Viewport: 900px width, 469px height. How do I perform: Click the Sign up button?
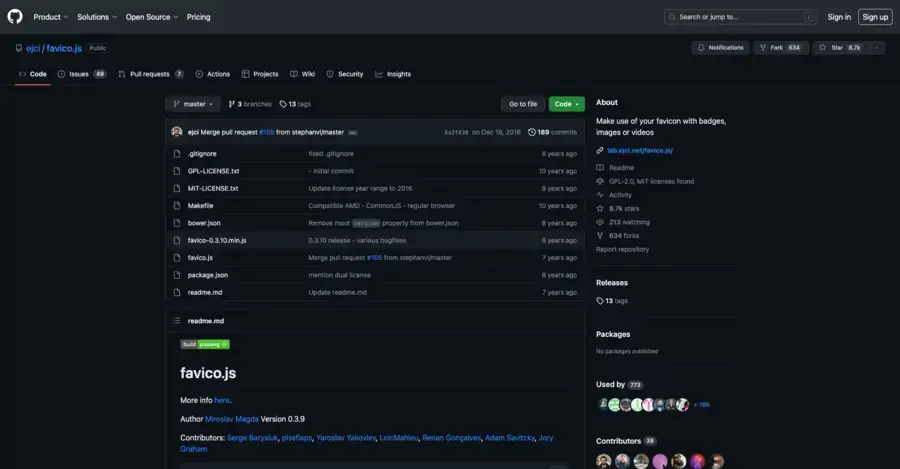(x=875, y=17)
